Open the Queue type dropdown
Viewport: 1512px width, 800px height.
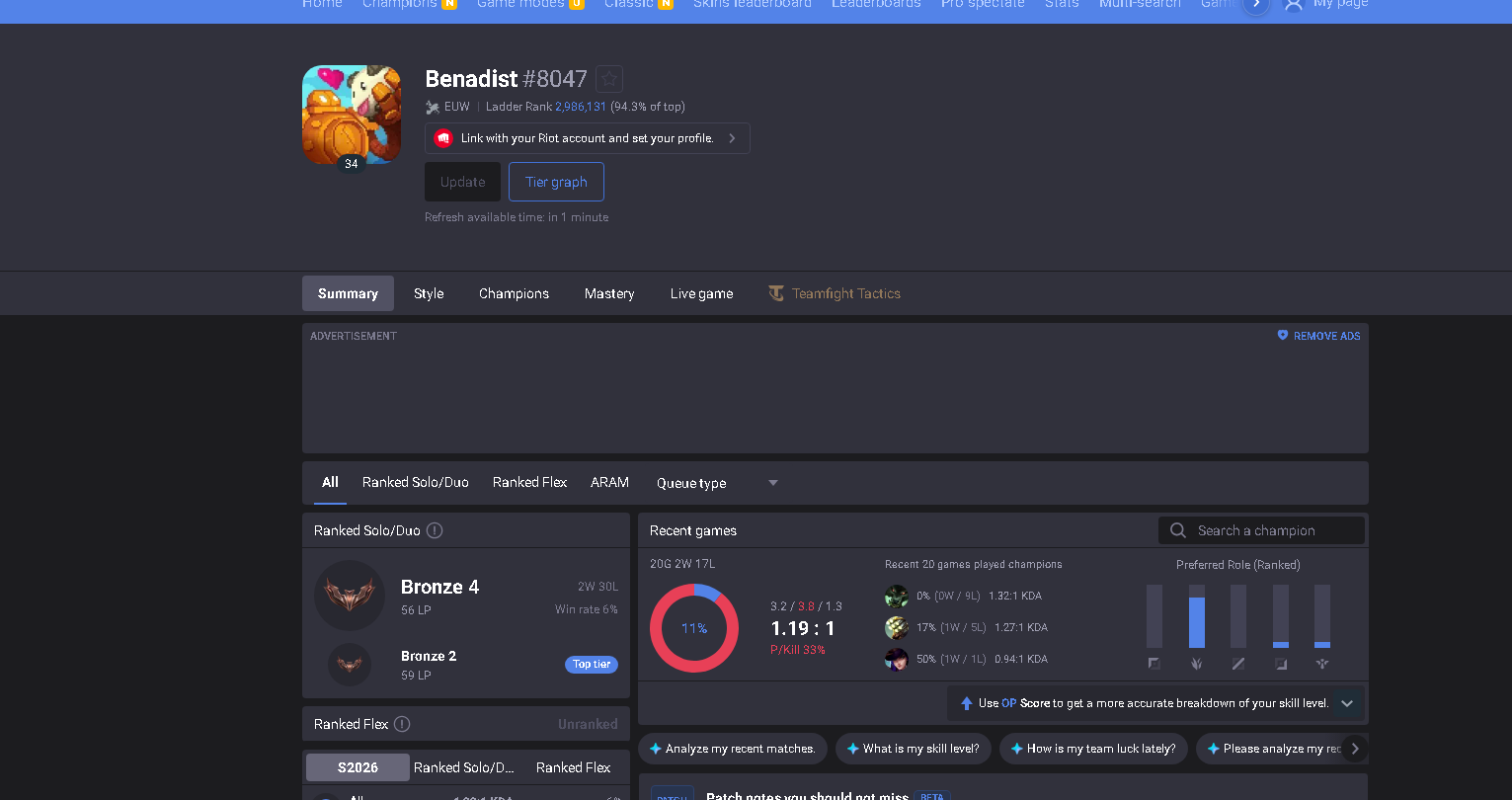[x=718, y=483]
